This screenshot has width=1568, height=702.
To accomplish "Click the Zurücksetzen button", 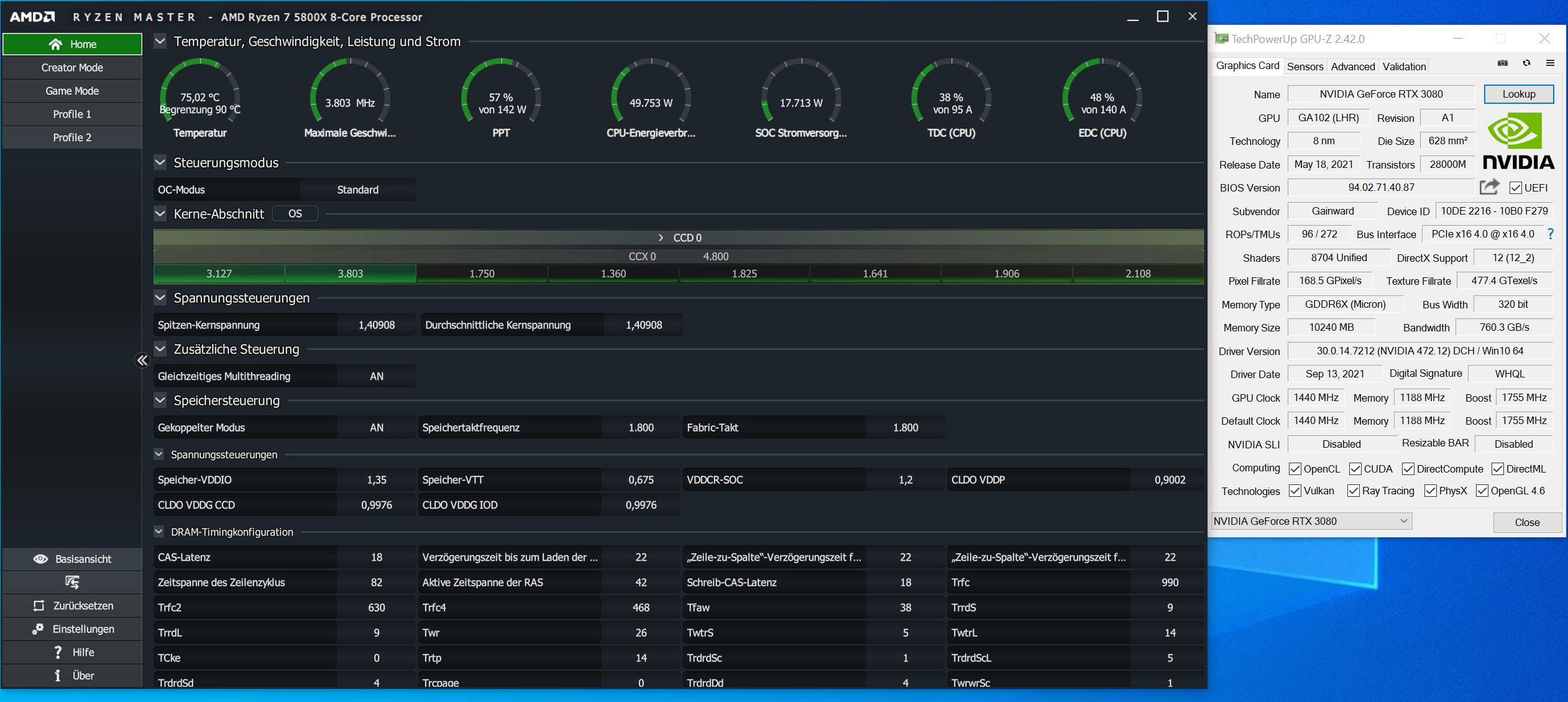I will [72, 606].
